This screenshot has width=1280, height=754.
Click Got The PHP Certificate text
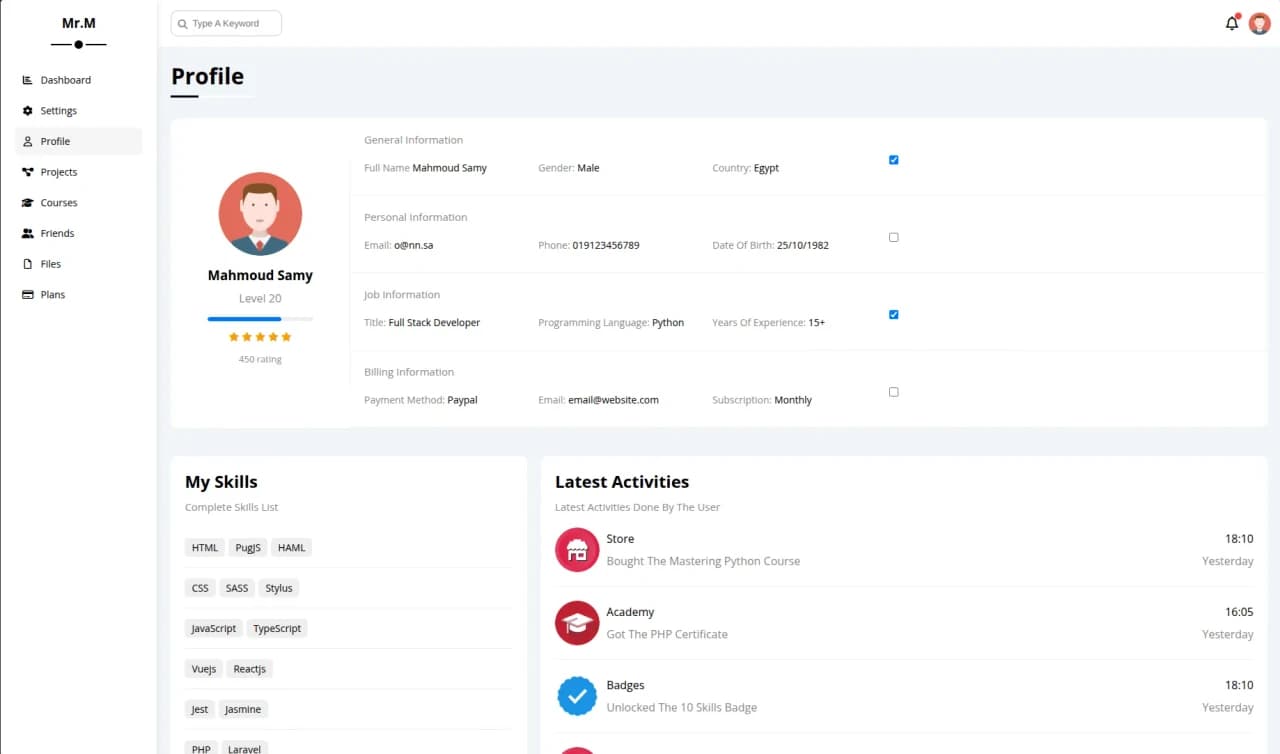point(667,634)
